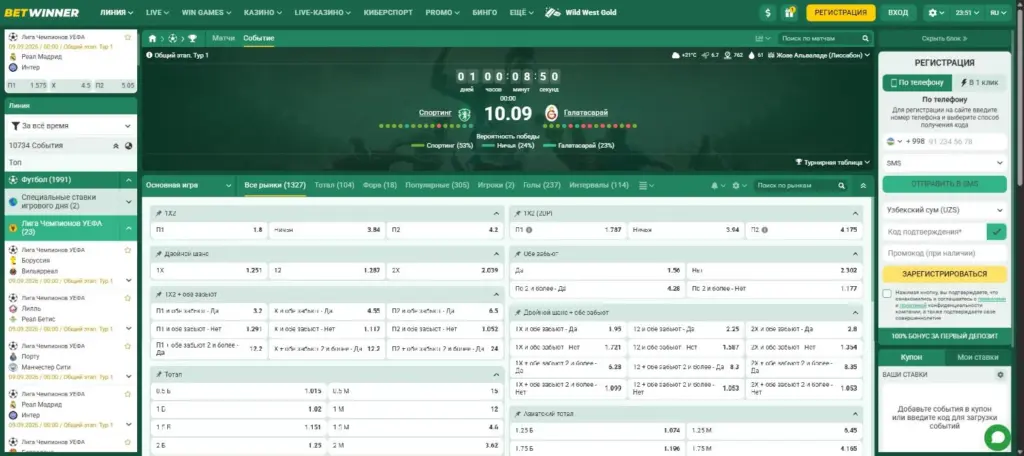
Task: Click the BetWinner logo
Action: point(42,12)
